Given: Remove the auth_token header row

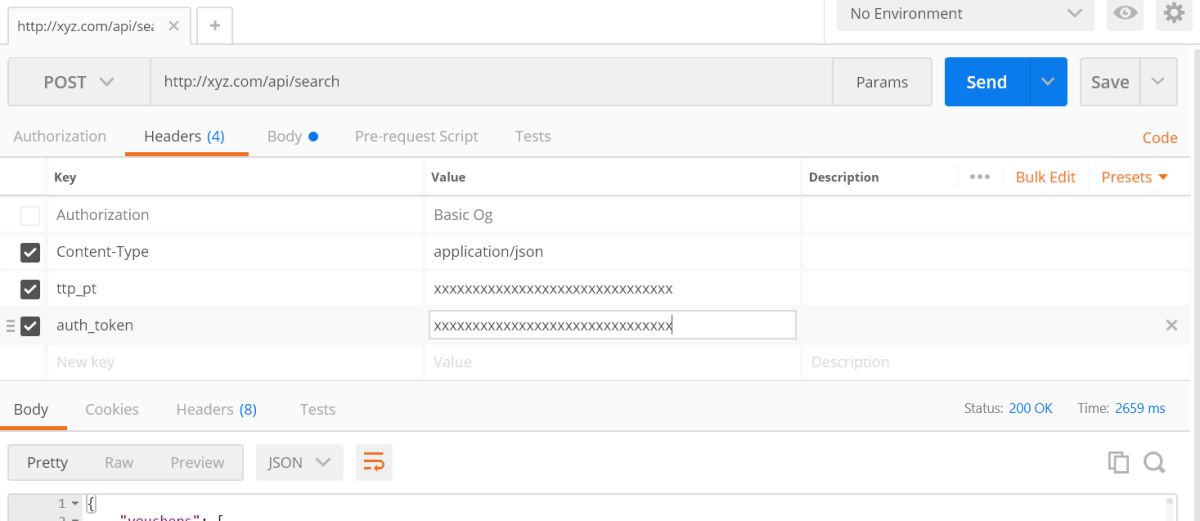Looking at the screenshot, I should tap(1172, 325).
